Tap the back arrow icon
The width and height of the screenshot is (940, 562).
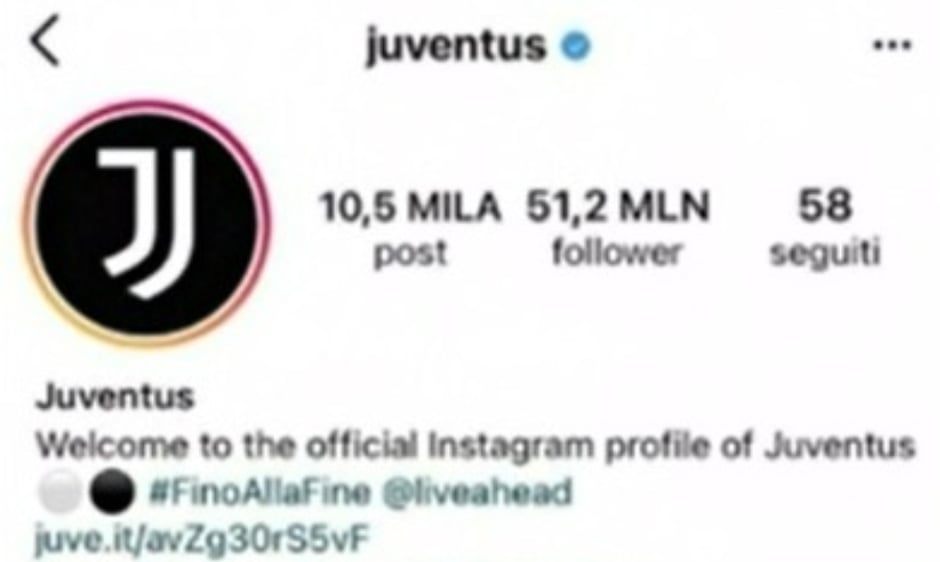[46, 41]
